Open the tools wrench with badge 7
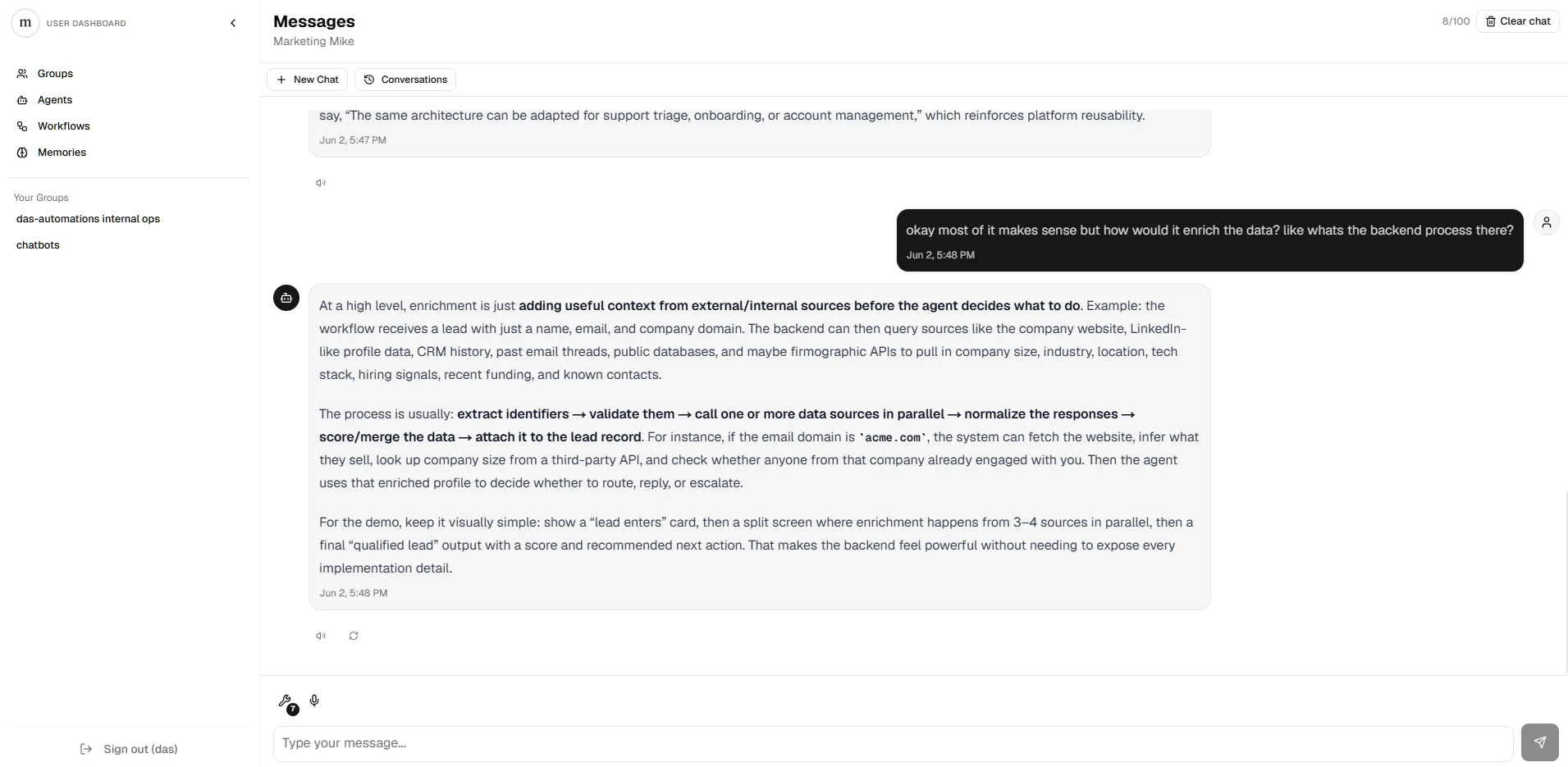Screen dimensions: 1568x767 point(287,703)
